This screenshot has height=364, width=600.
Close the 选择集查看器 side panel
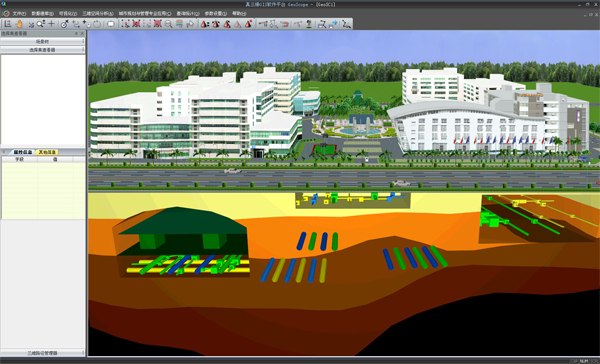click(x=82, y=34)
